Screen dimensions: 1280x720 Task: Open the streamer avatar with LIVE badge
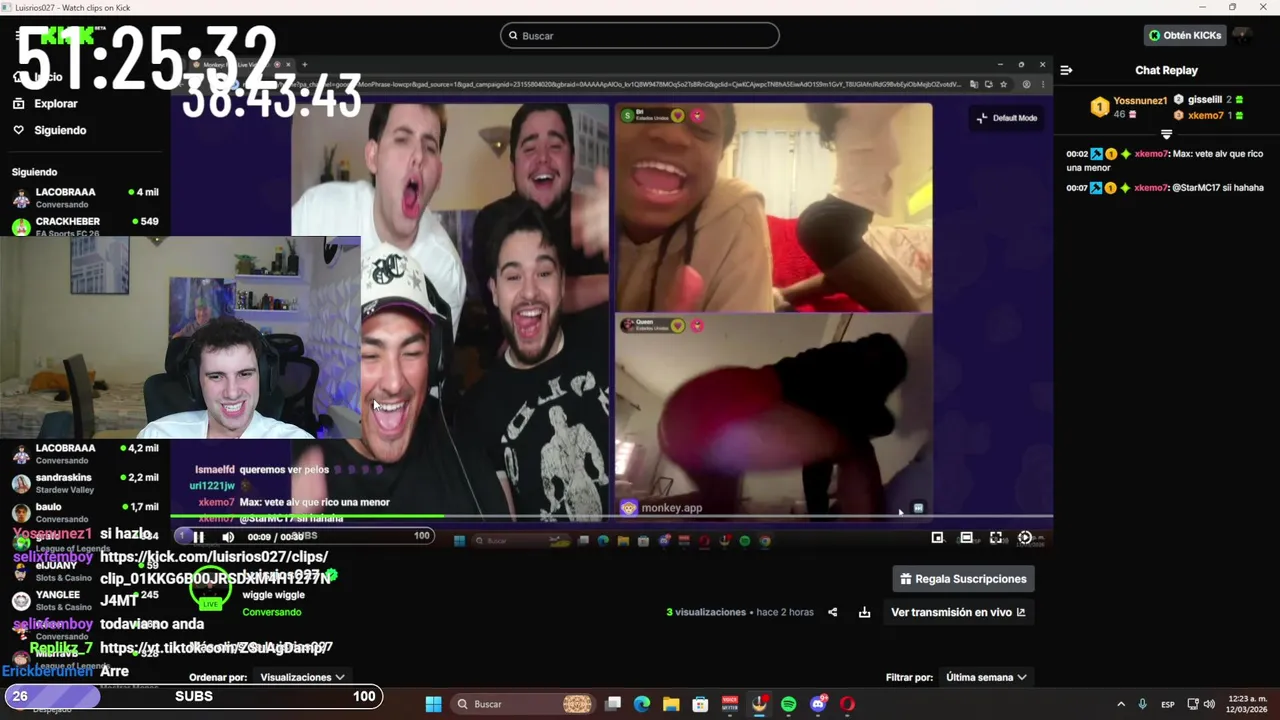(x=210, y=590)
